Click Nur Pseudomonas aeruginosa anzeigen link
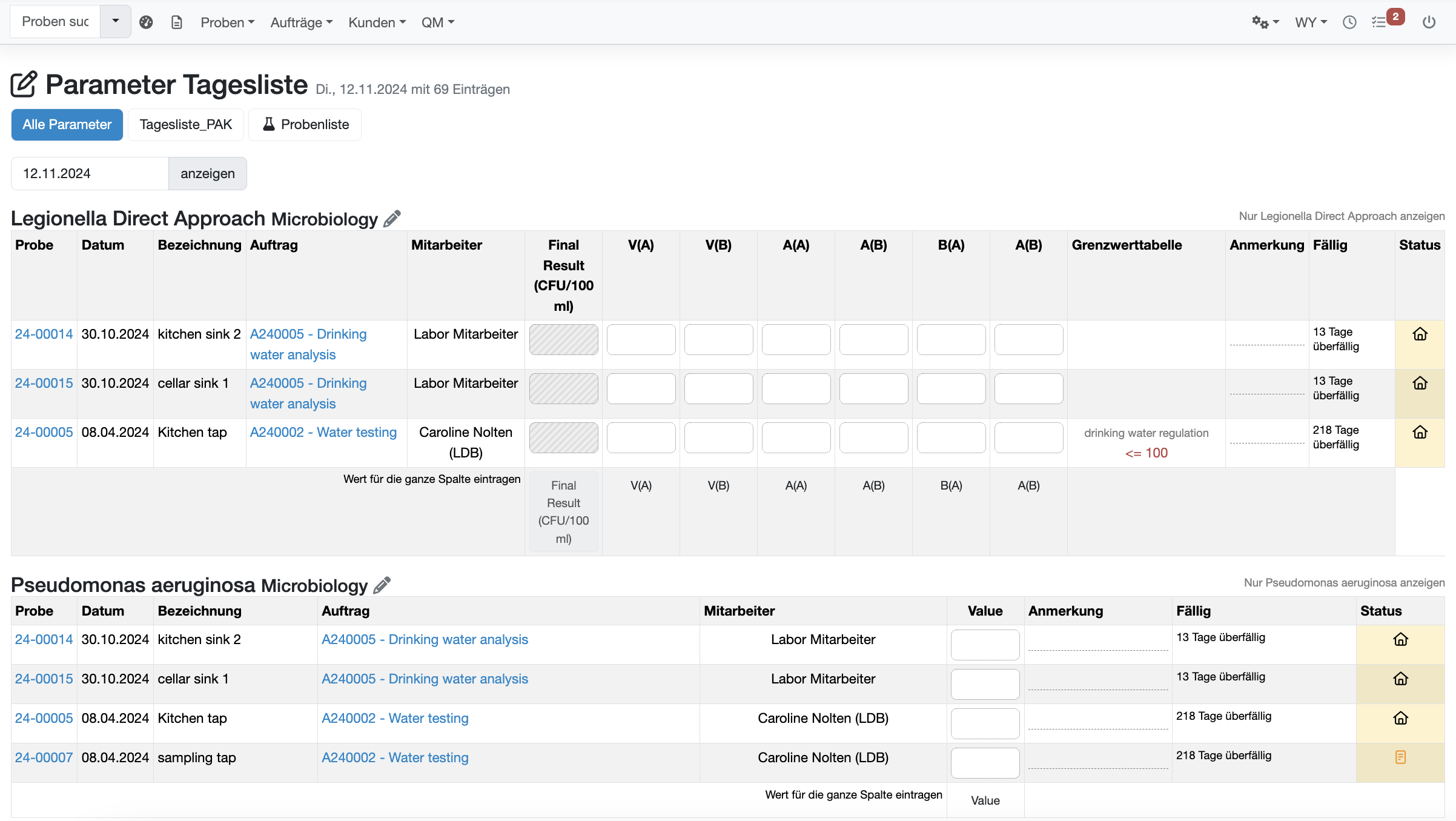Screen dimensions: 1456x821 click(x=1344, y=583)
